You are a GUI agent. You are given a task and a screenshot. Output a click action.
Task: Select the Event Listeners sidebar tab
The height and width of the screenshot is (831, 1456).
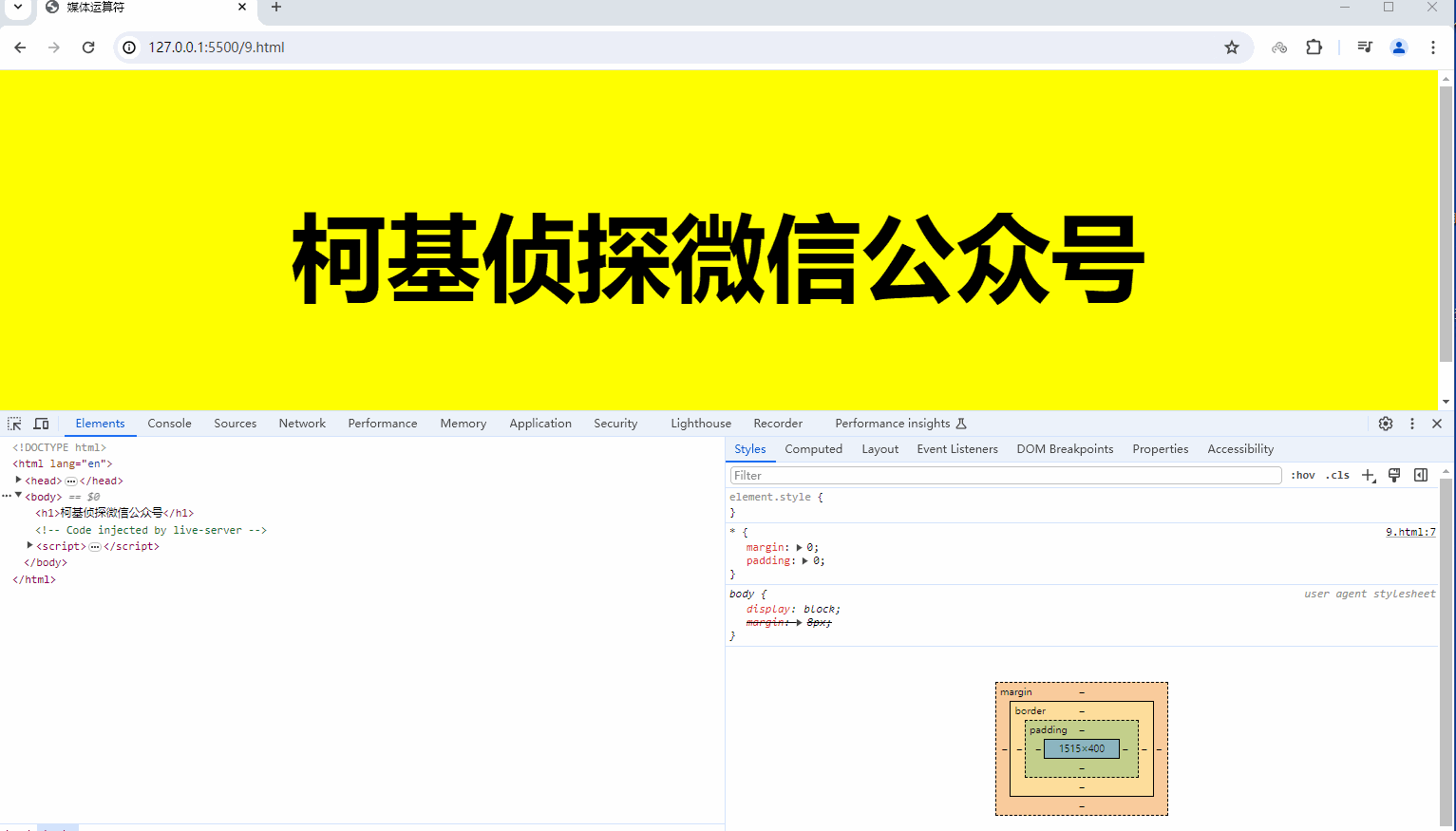point(957,449)
